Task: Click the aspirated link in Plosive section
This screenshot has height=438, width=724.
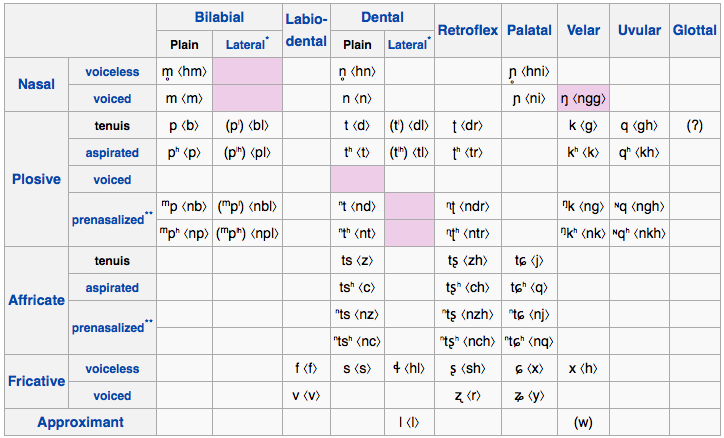Action: pos(112,153)
